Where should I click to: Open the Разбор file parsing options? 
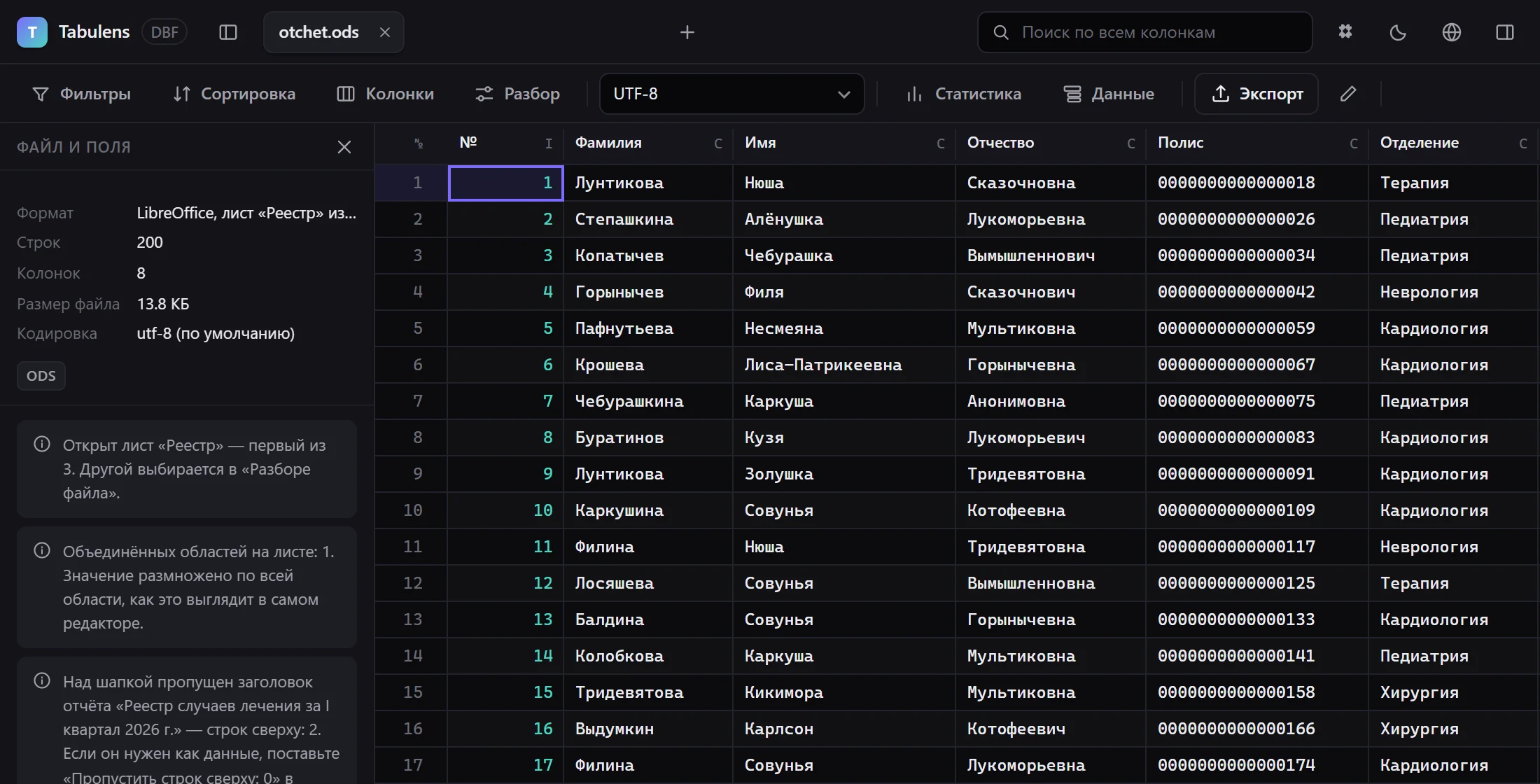[x=517, y=94]
